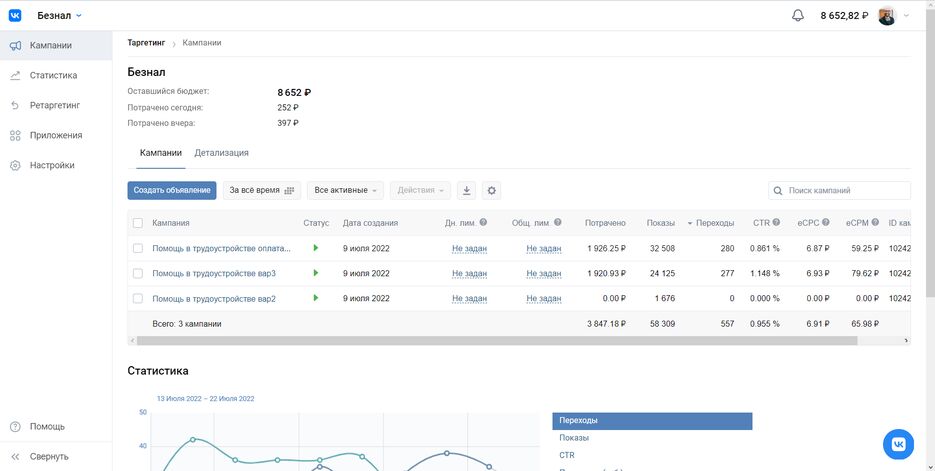Open the Все активные filter dropdown
The width and height of the screenshot is (935, 471).
click(345, 190)
